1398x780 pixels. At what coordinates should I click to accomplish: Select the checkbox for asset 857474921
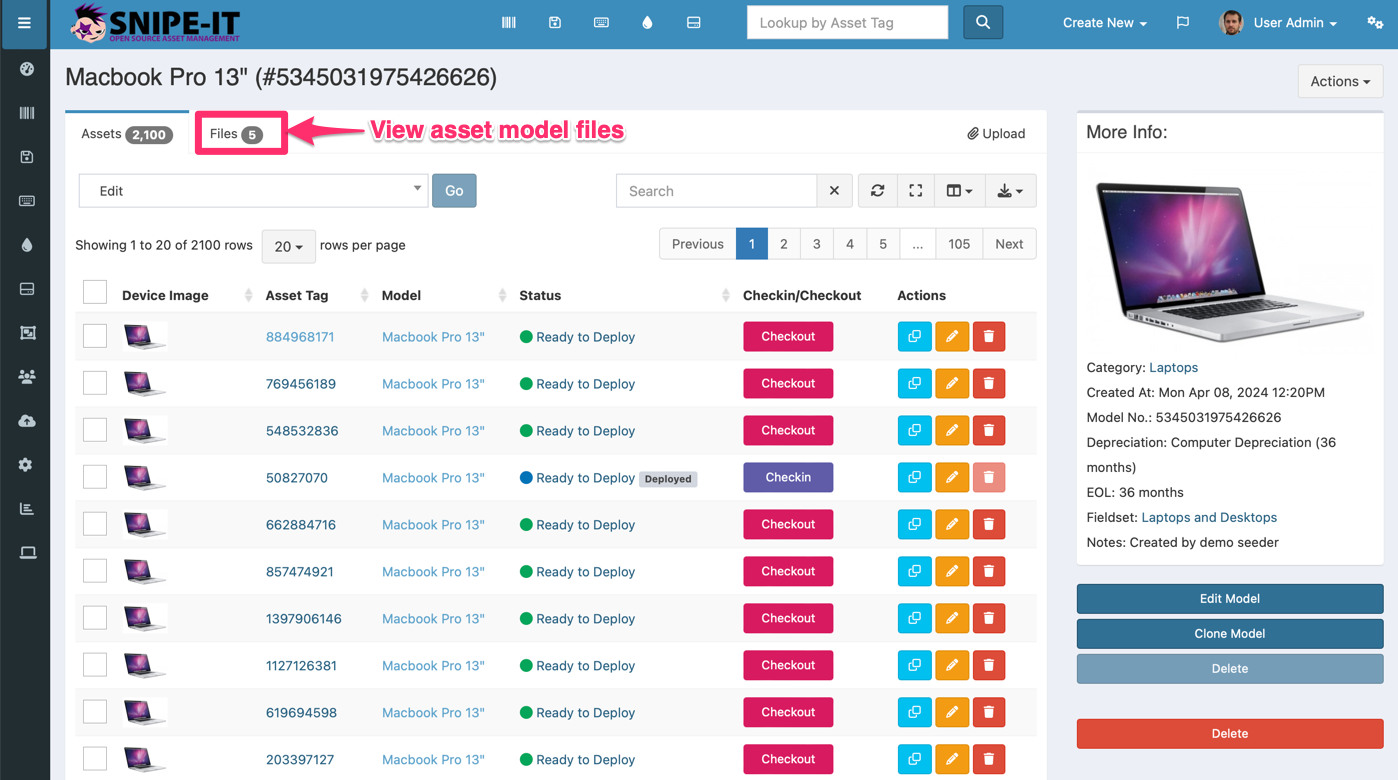(x=95, y=571)
